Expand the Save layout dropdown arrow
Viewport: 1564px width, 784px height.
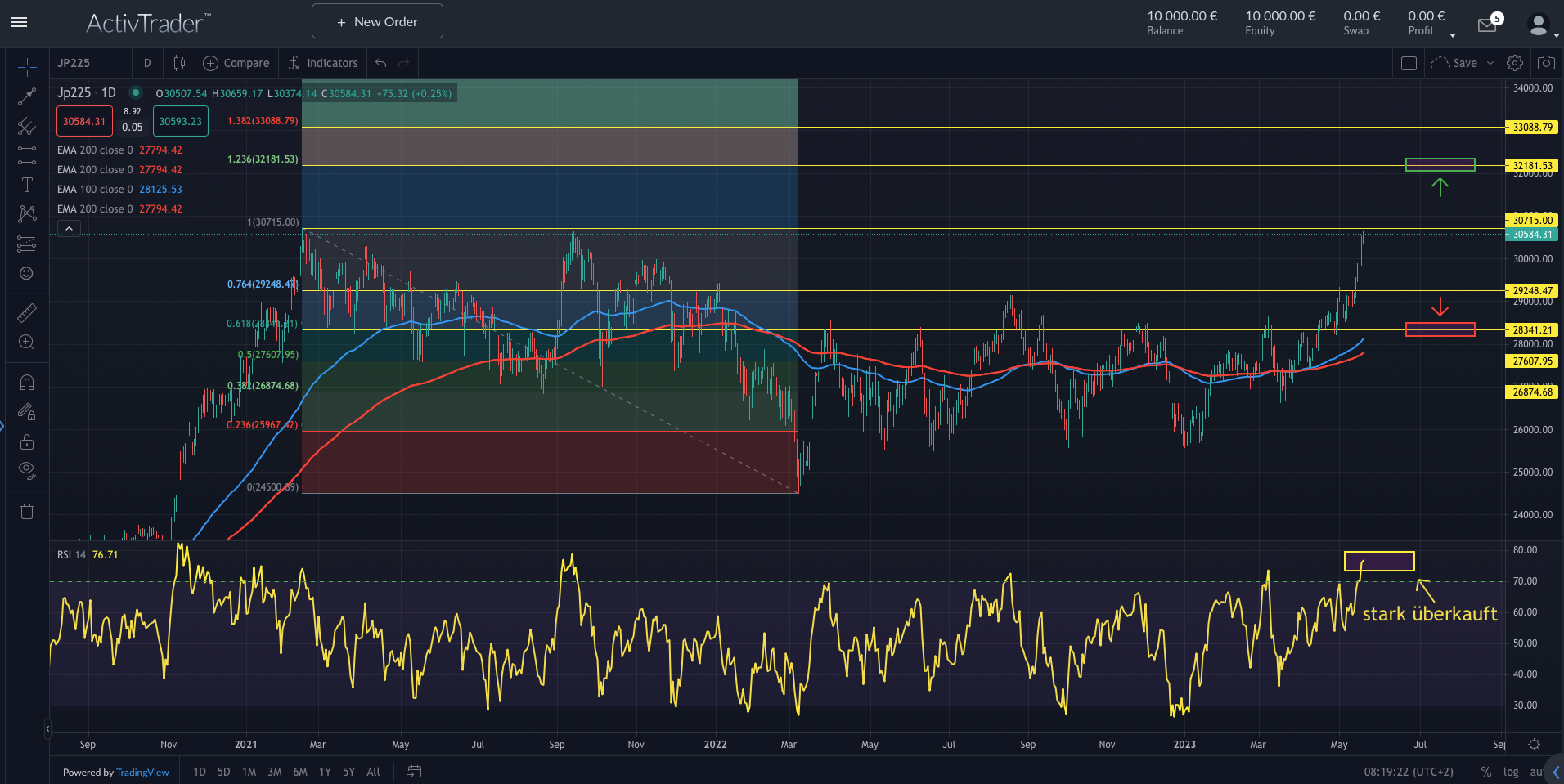(1490, 63)
